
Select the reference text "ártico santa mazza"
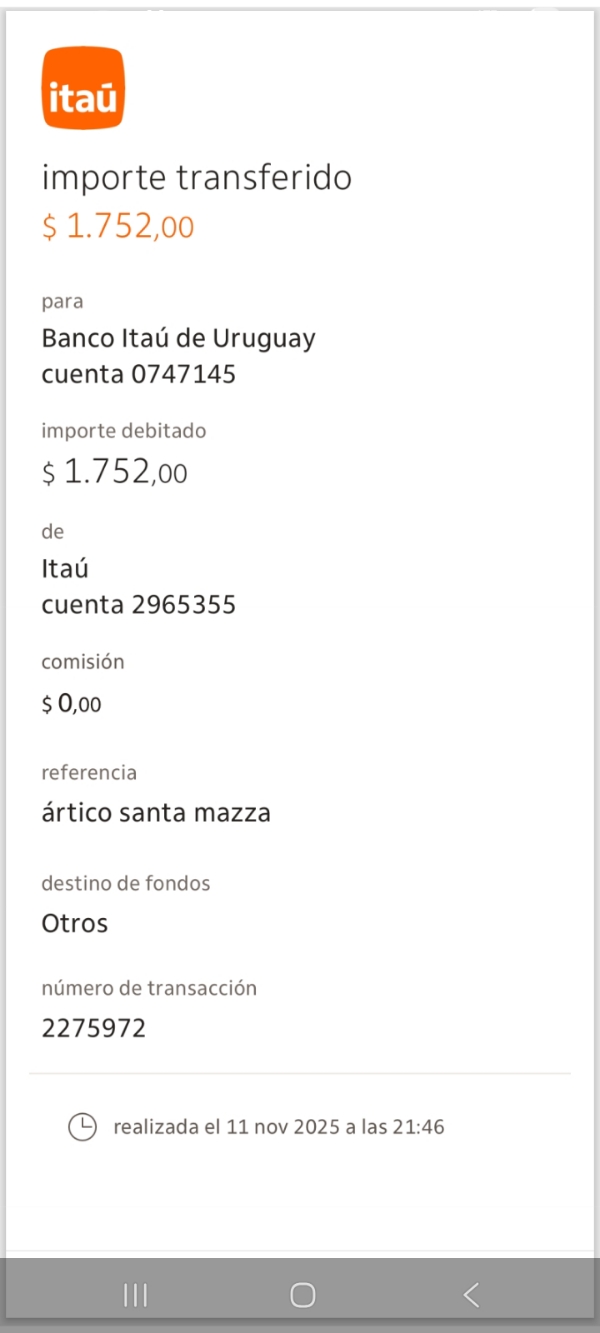coord(156,812)
